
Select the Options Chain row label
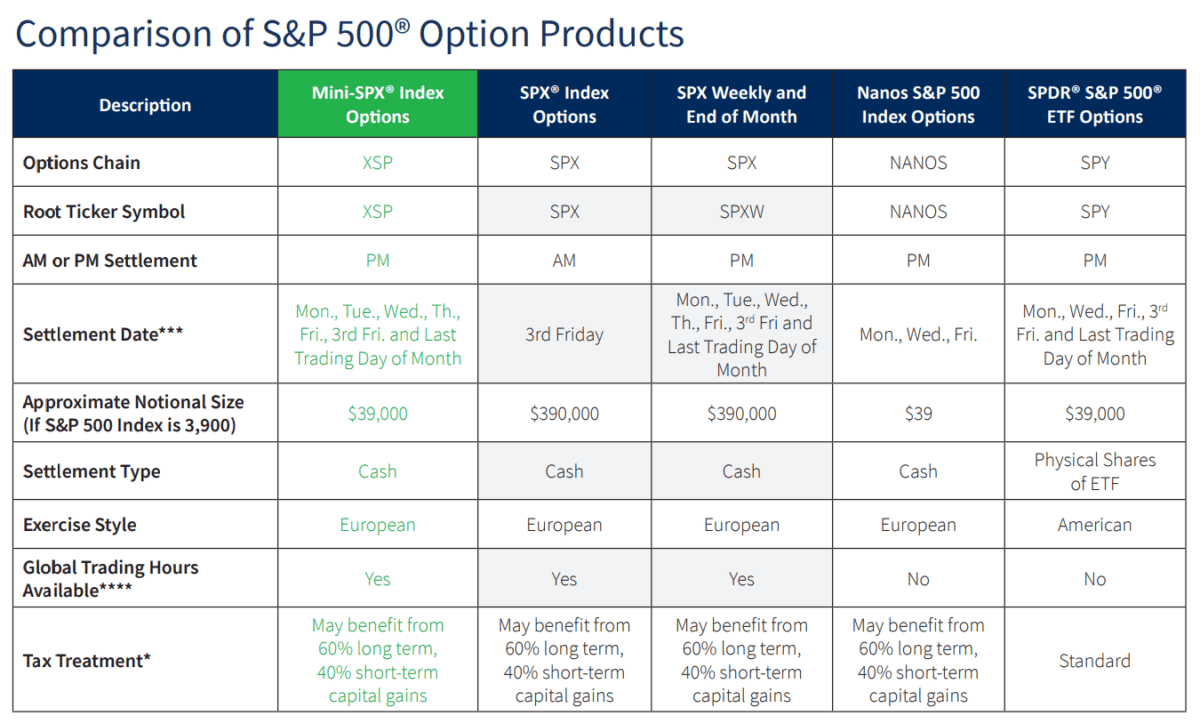pos(82,162)
